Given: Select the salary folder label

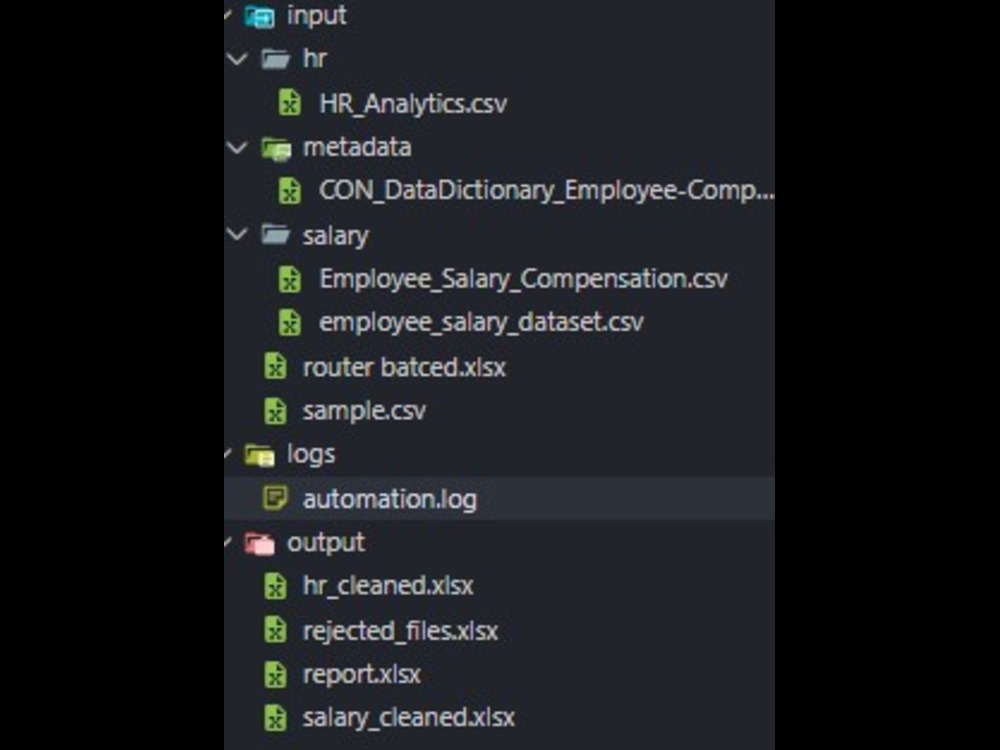Looking at the screenshot, I should [x=335, y=236].
